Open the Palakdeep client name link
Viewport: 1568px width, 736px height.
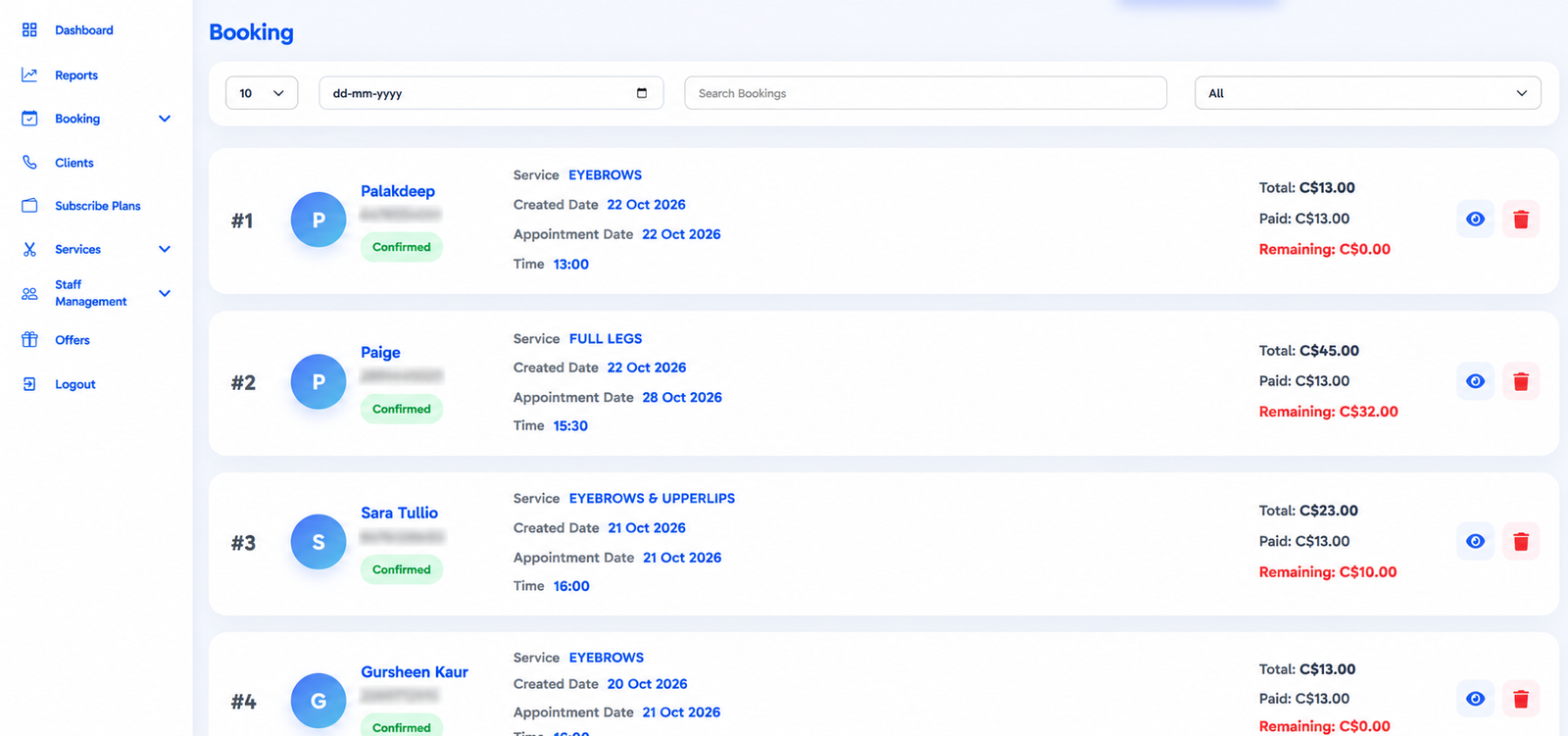pos(398,191)
